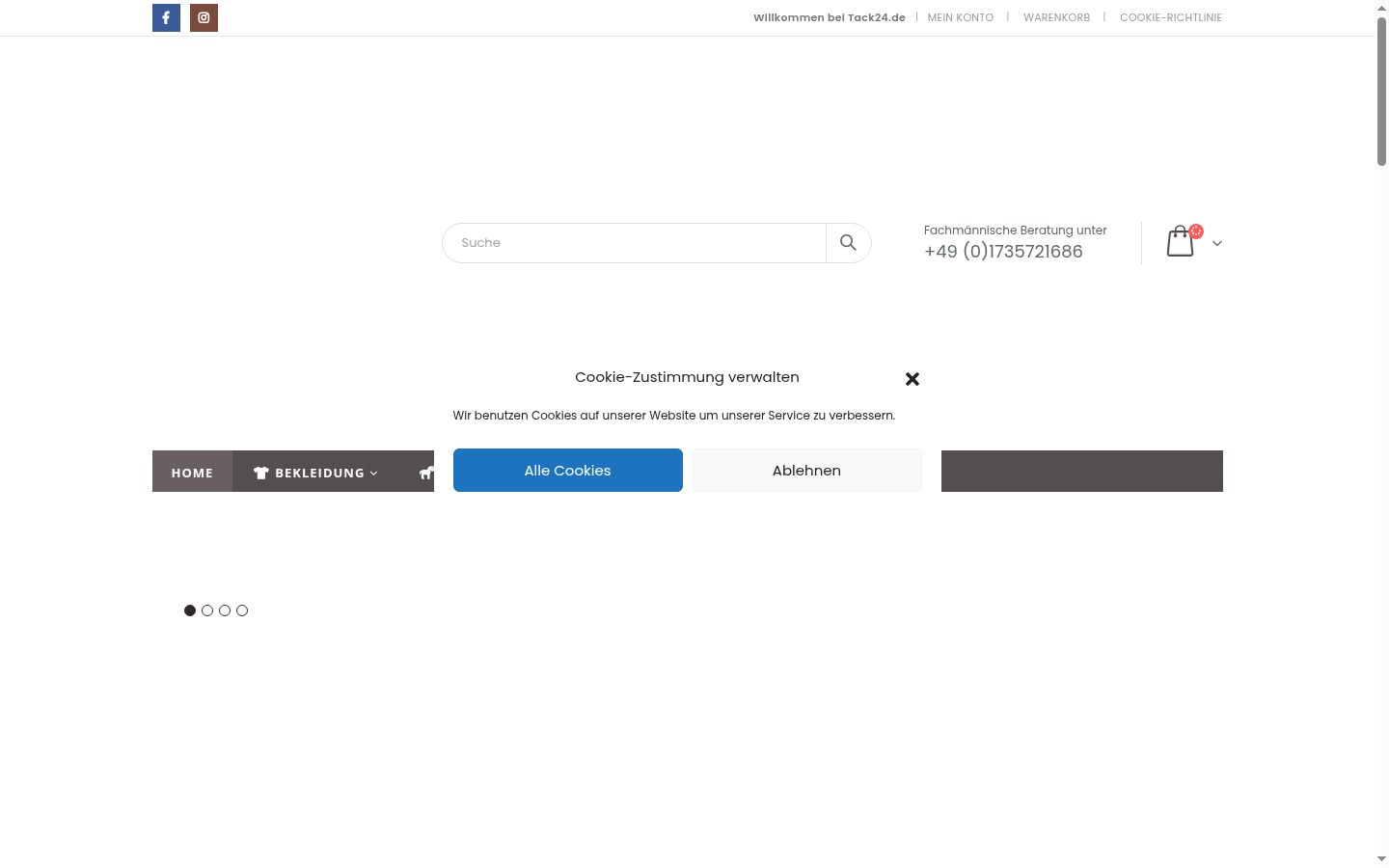Open the WARENKORB link
1389x868 pixels.
pos(1056,17)
